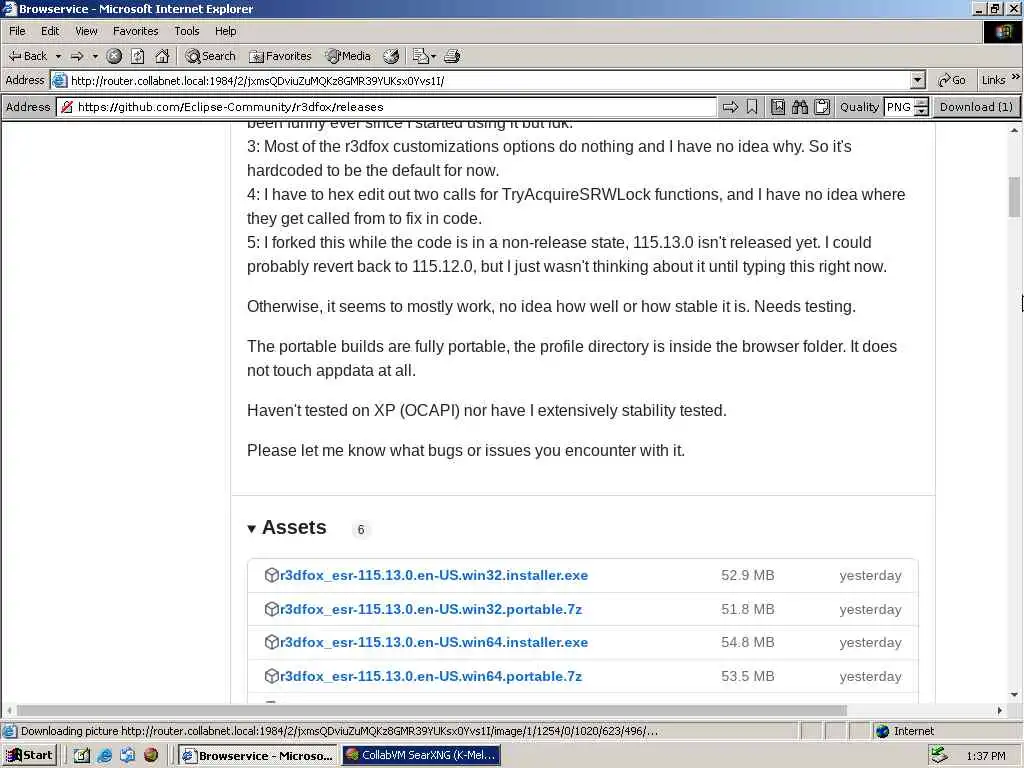
Task: Click the Go button
Action: (952, 80)
